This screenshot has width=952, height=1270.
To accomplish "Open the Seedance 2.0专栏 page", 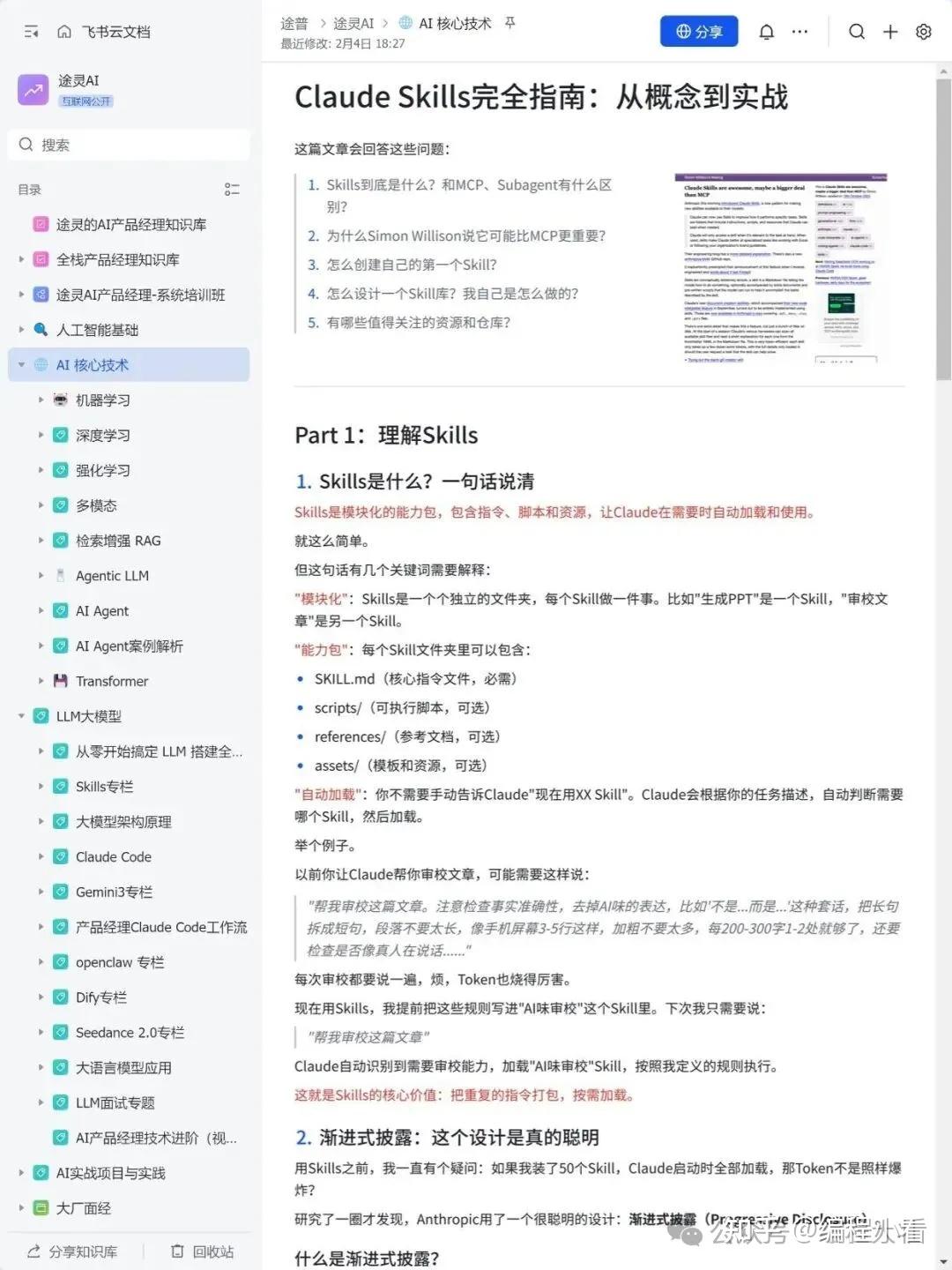I will tap(130, 1033).
